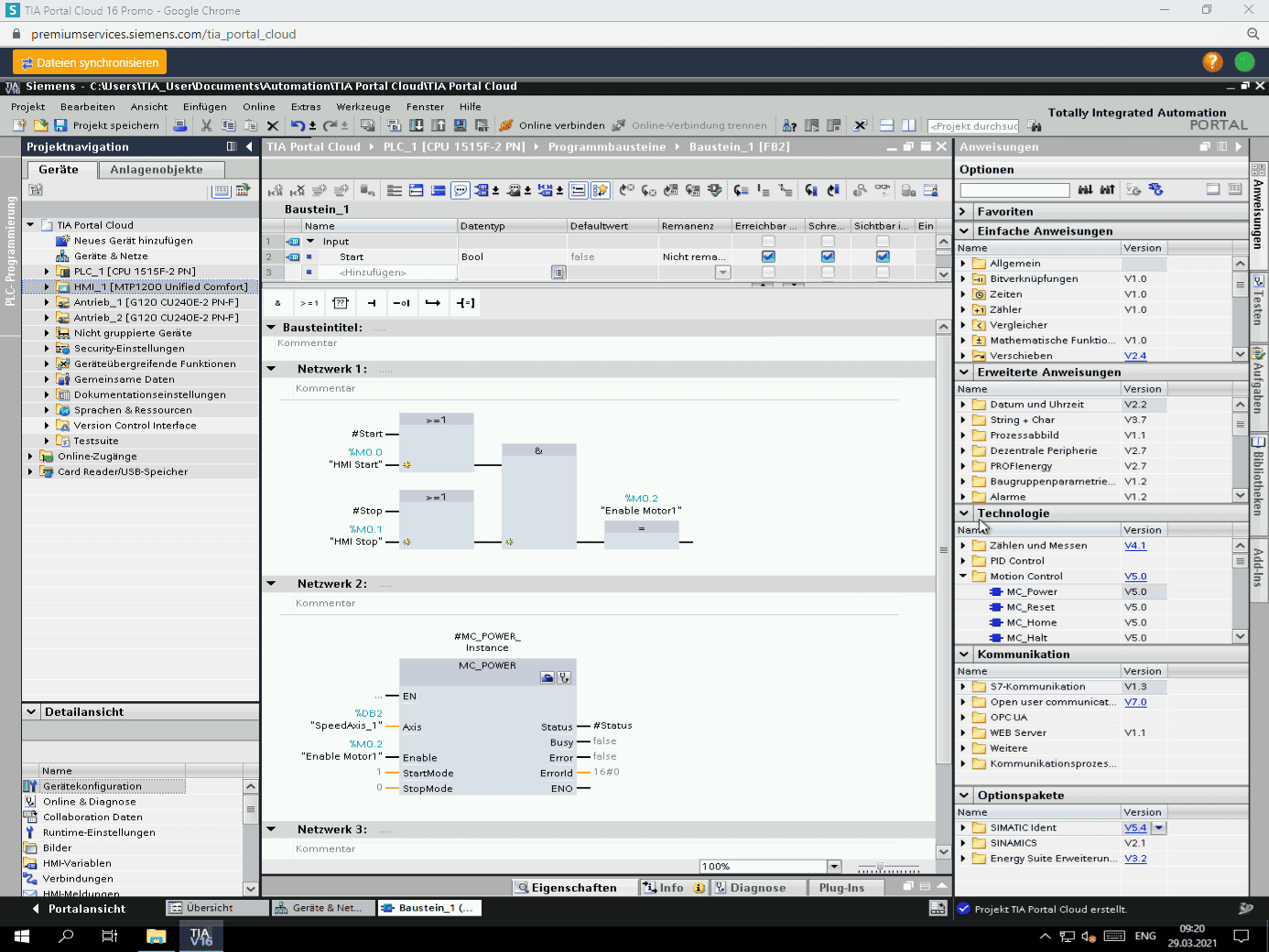This screenshot has width=1269, height=952.
Task: Expand the PID Control folder in Technologie
Action: 963,560
